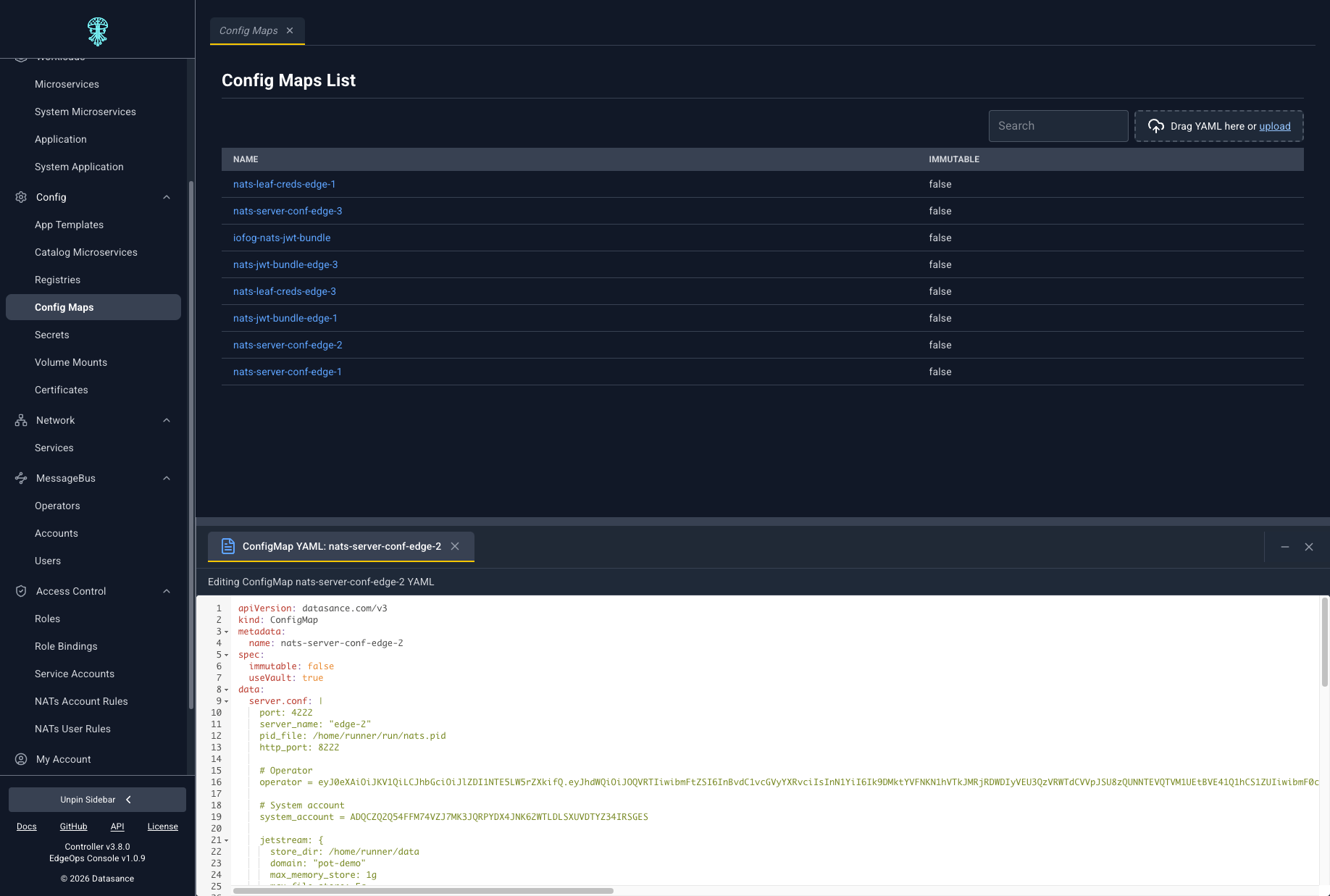Fold the data block at line 8

227,690
